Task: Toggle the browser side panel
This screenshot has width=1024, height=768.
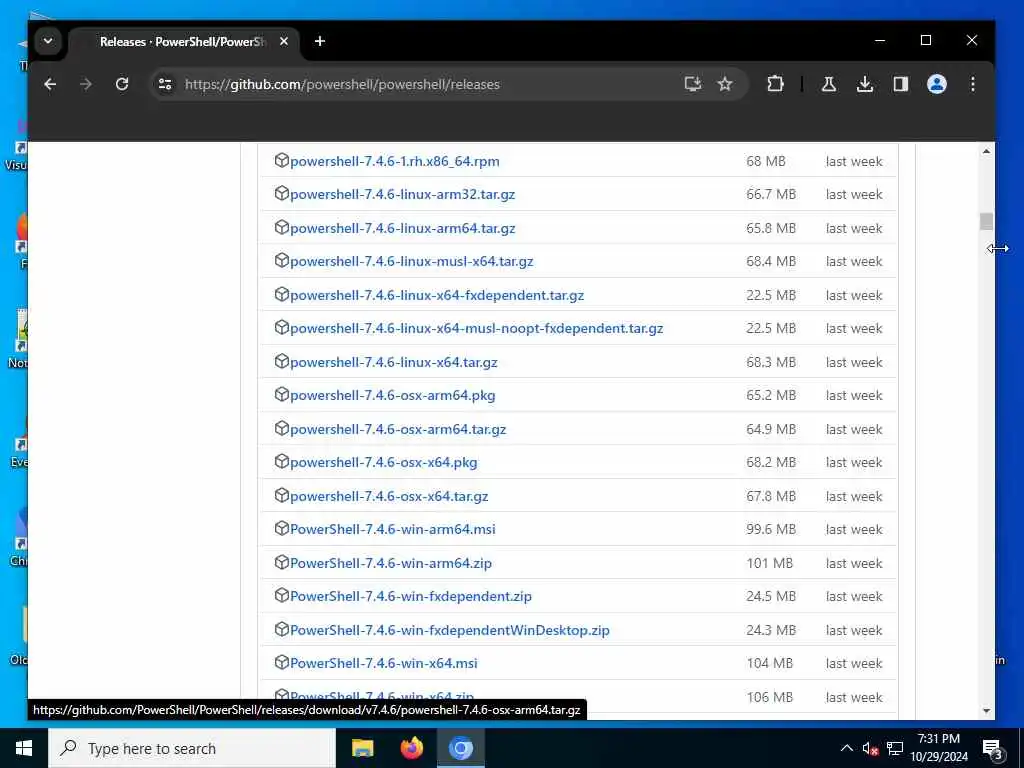Action: click(x=901, y=84)
